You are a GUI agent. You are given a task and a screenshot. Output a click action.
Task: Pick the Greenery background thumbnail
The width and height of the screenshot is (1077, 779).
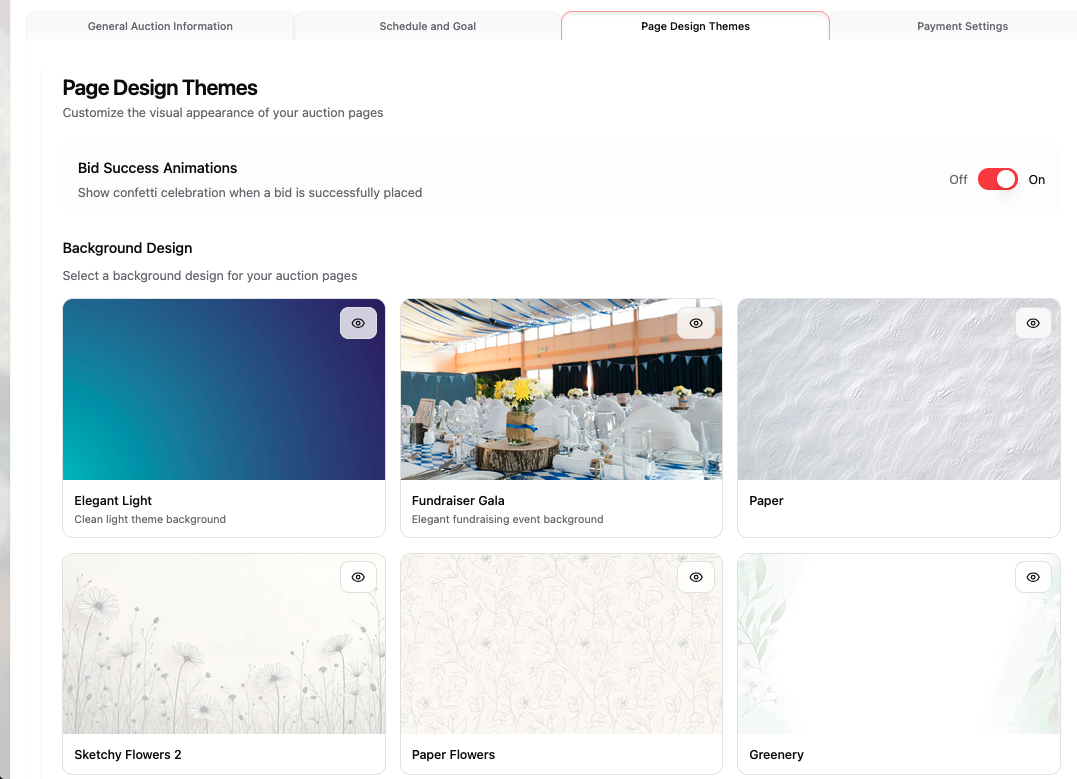pyautogui.click(x=898, y=650)
